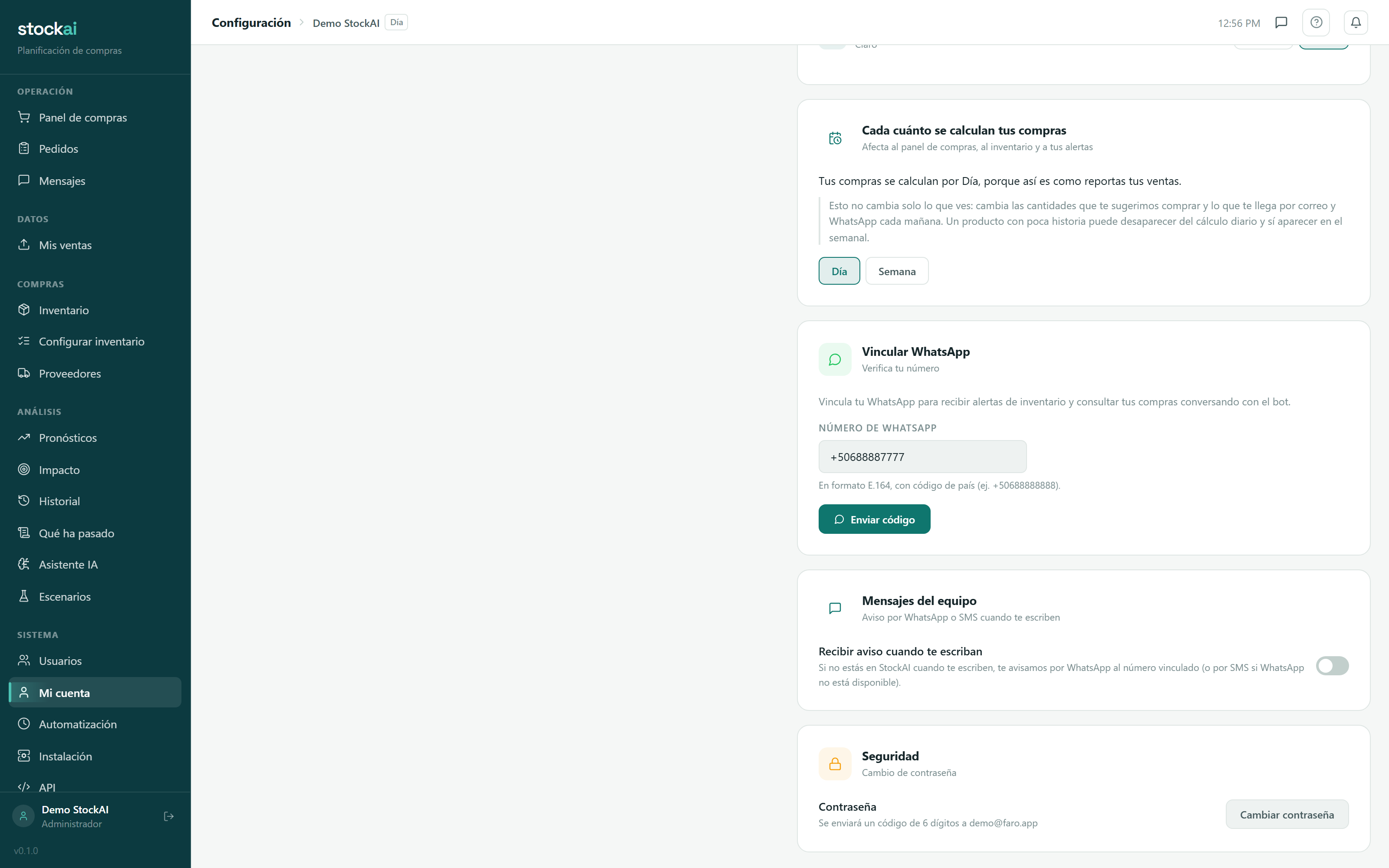Click the Panel de compras cart icon

23,117
